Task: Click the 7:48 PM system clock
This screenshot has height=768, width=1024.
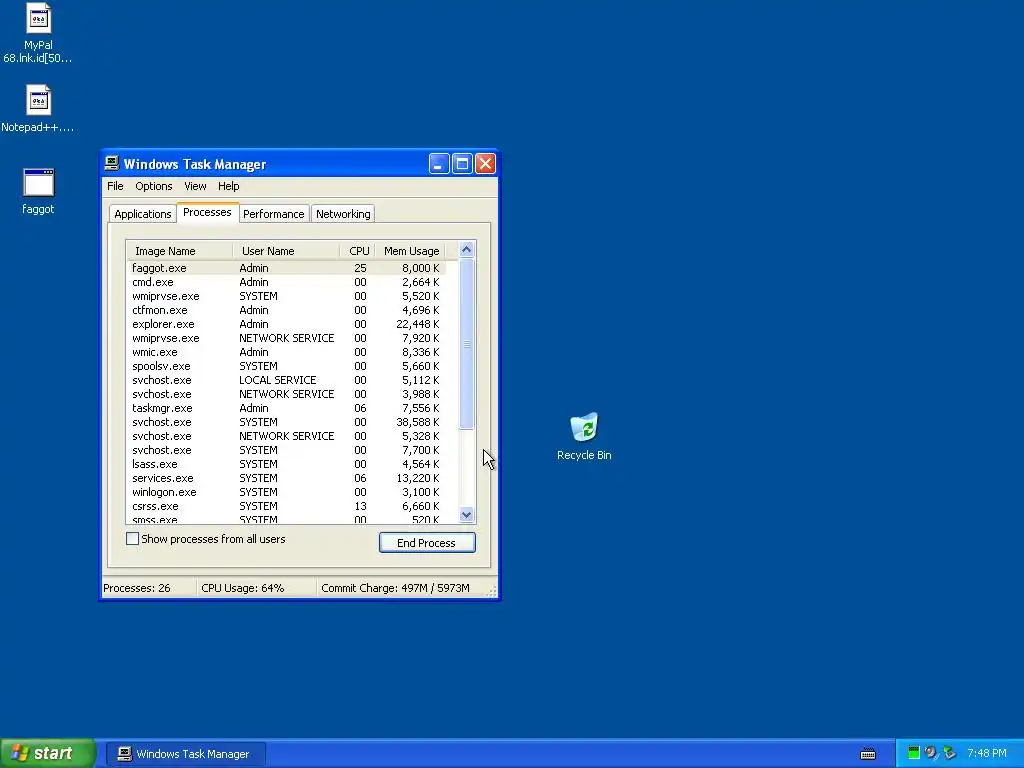Action: tap(987, 753)
